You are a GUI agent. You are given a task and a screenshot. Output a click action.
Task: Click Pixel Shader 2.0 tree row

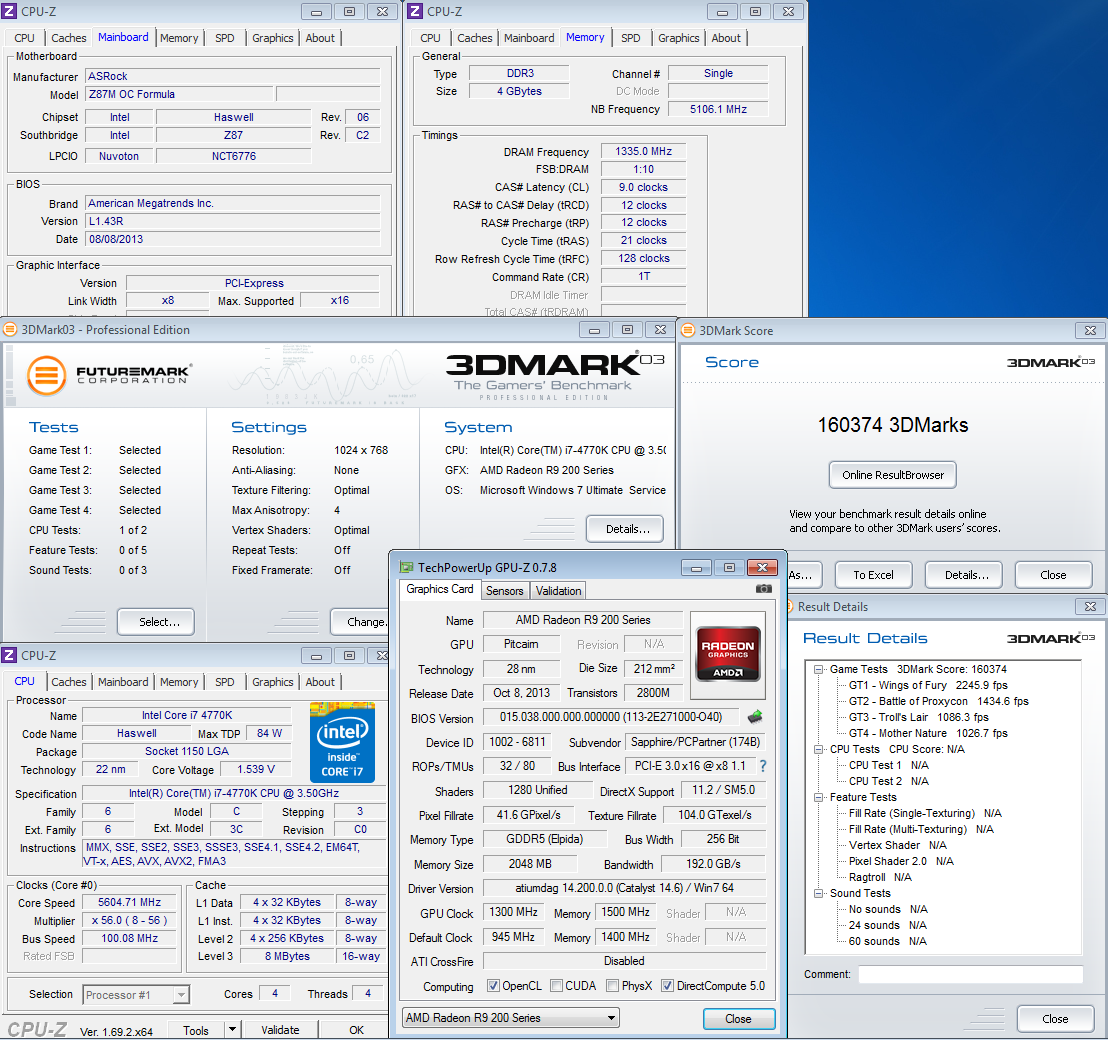901,861
